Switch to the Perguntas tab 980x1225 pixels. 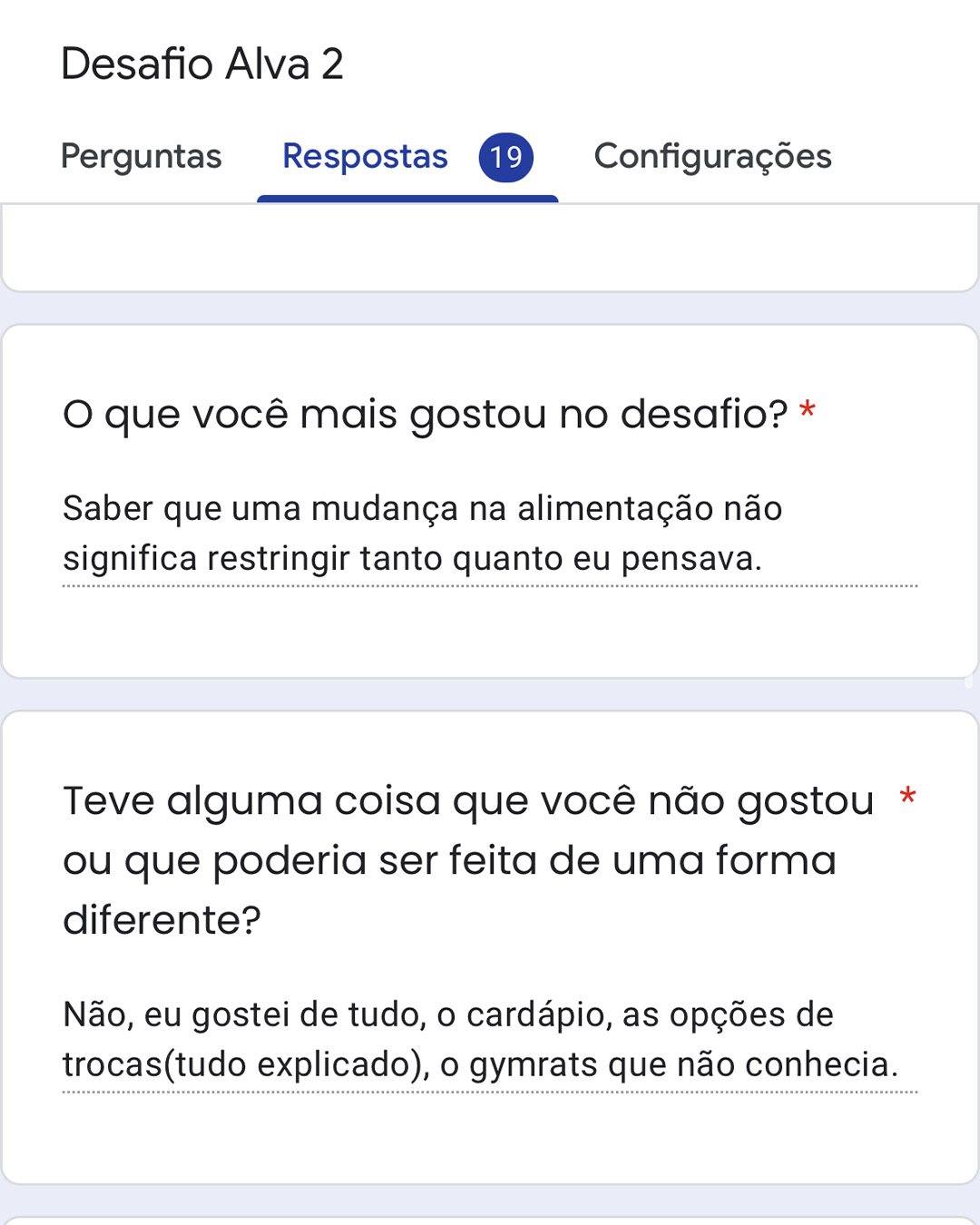[141, 157]
